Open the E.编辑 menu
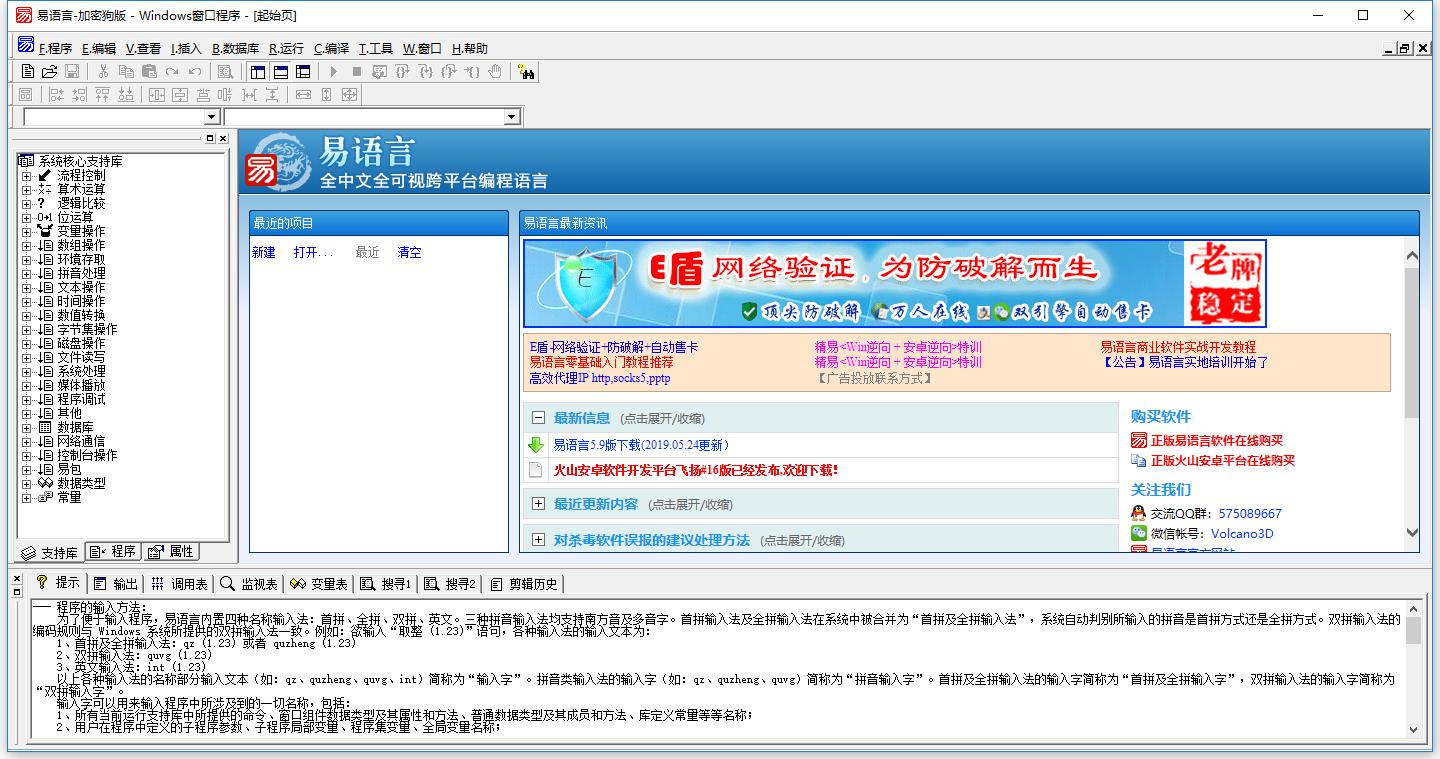1440x759 pixels. click(98, 48)
